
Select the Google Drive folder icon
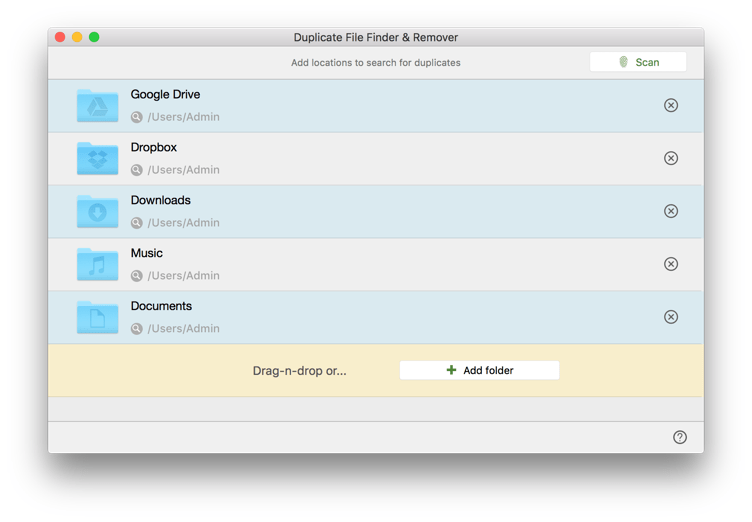97,106
